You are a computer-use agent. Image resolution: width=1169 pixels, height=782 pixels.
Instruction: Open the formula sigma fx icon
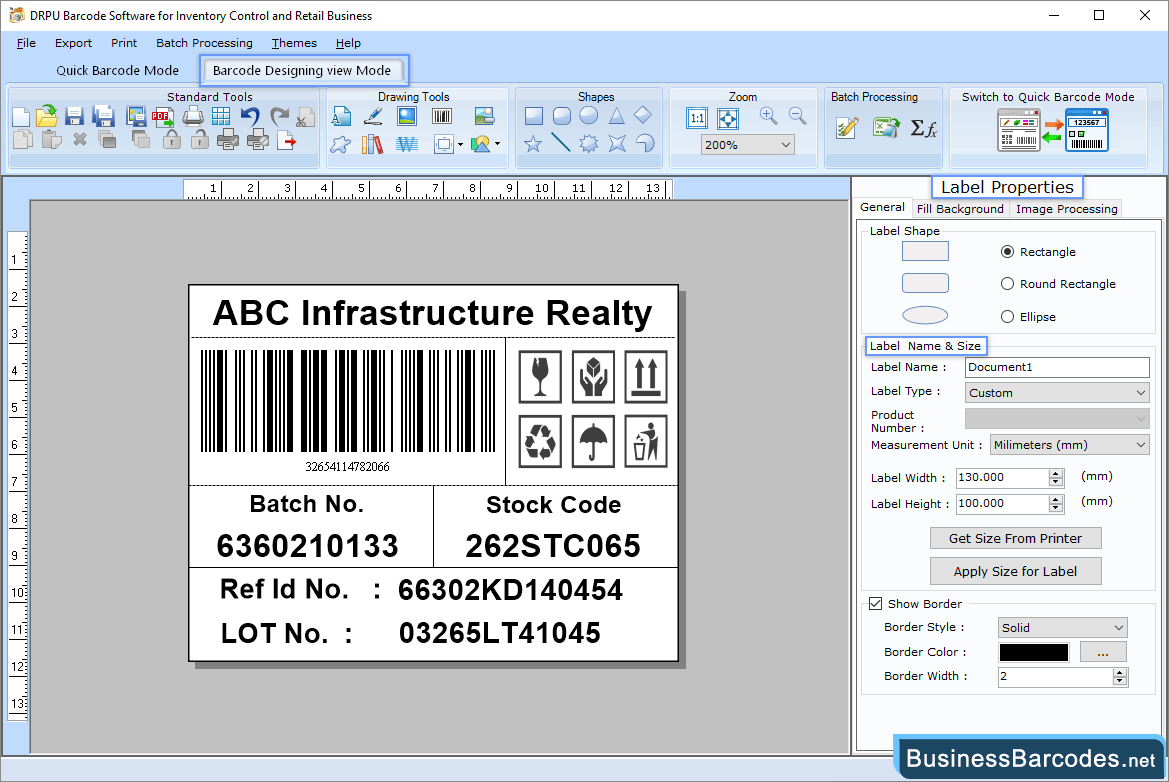click(x=924, y=128)
